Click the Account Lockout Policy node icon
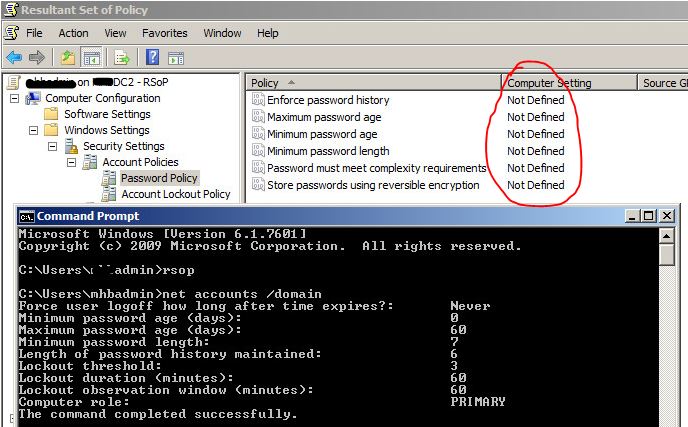This screenshot has width=688, height=427. pyautogui.click(x=109, y=194)
